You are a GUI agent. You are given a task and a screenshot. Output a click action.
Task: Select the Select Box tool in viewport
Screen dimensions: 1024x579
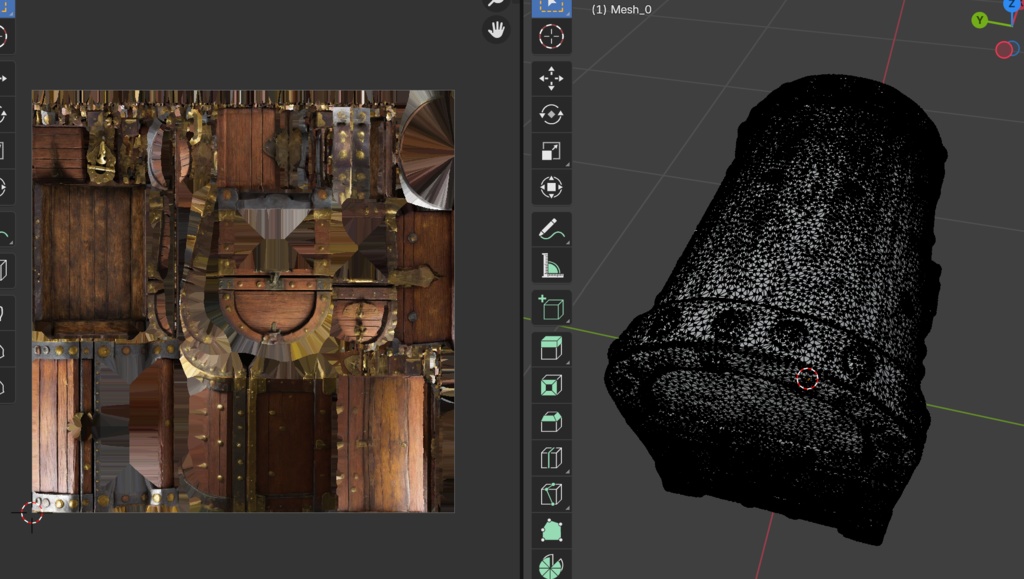point(551,6)
